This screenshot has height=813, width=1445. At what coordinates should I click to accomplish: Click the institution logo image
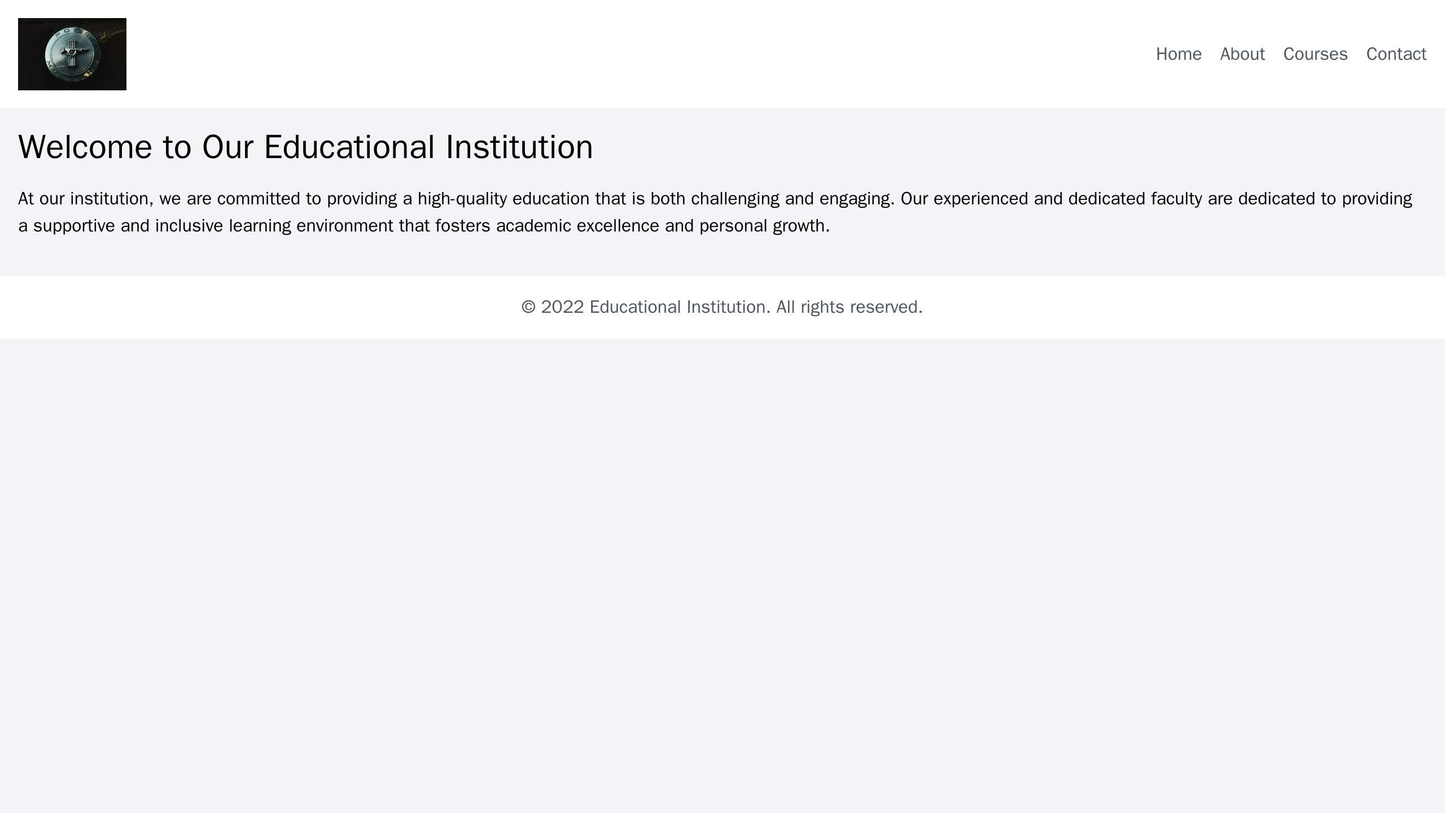coord(70,52)
